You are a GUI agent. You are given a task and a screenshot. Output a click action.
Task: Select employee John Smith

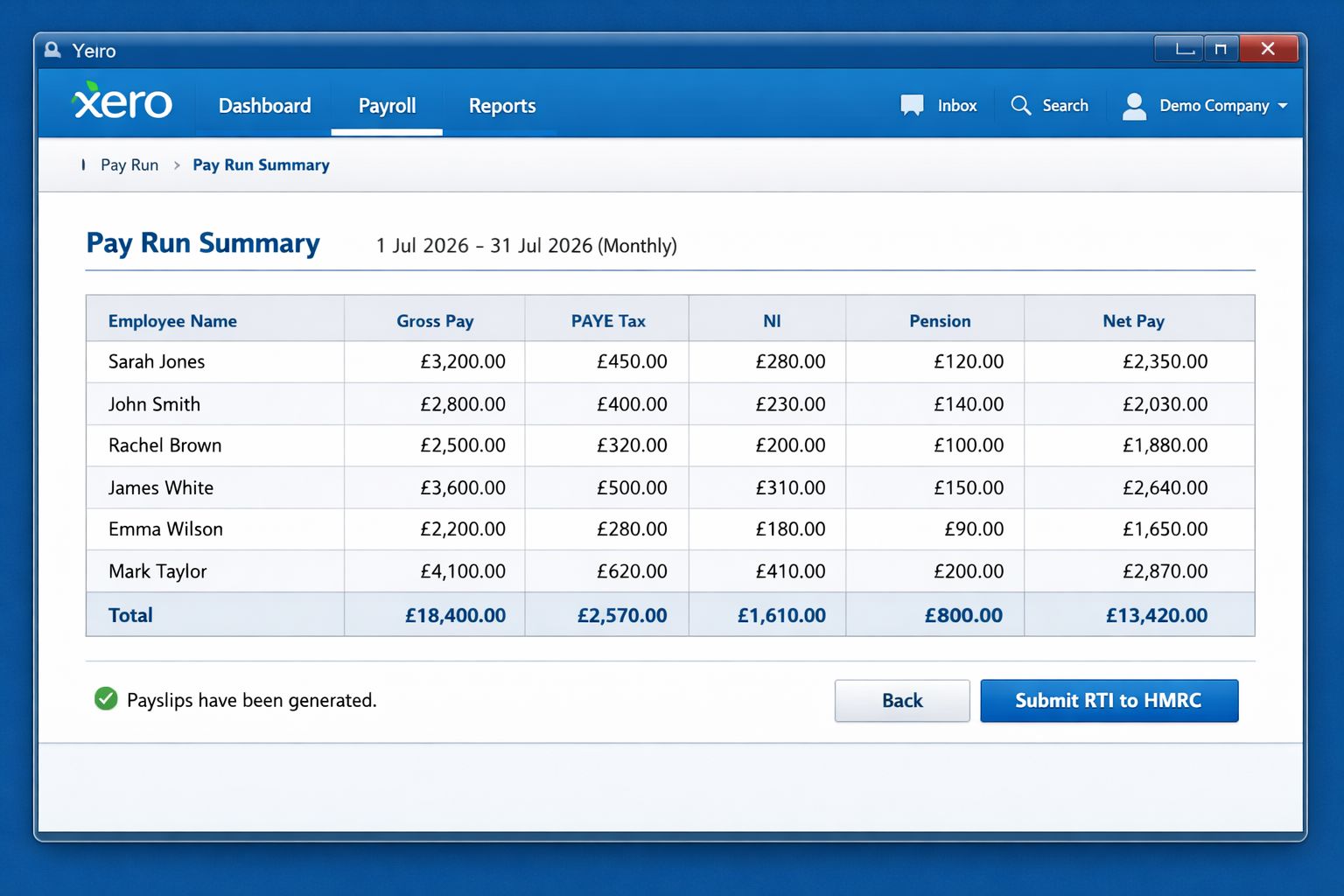click(x=154, y=404)
